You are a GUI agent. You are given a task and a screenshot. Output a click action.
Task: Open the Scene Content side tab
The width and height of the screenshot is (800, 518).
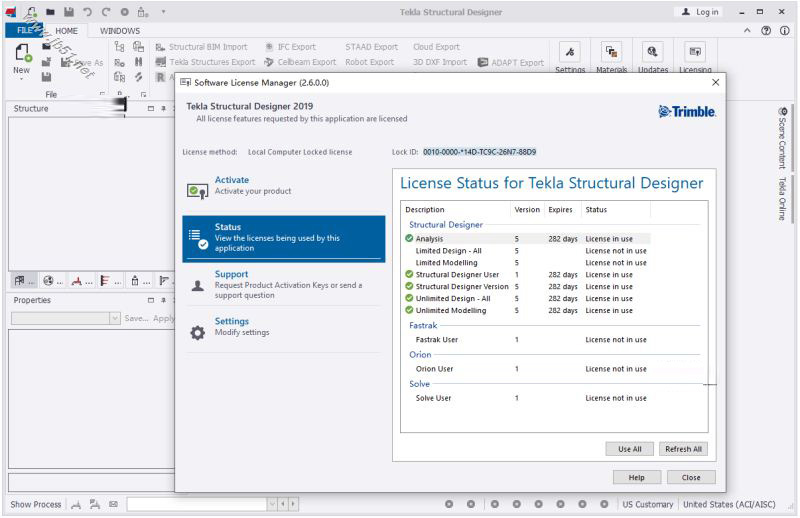pyautogui.click(x=782, y=137)
